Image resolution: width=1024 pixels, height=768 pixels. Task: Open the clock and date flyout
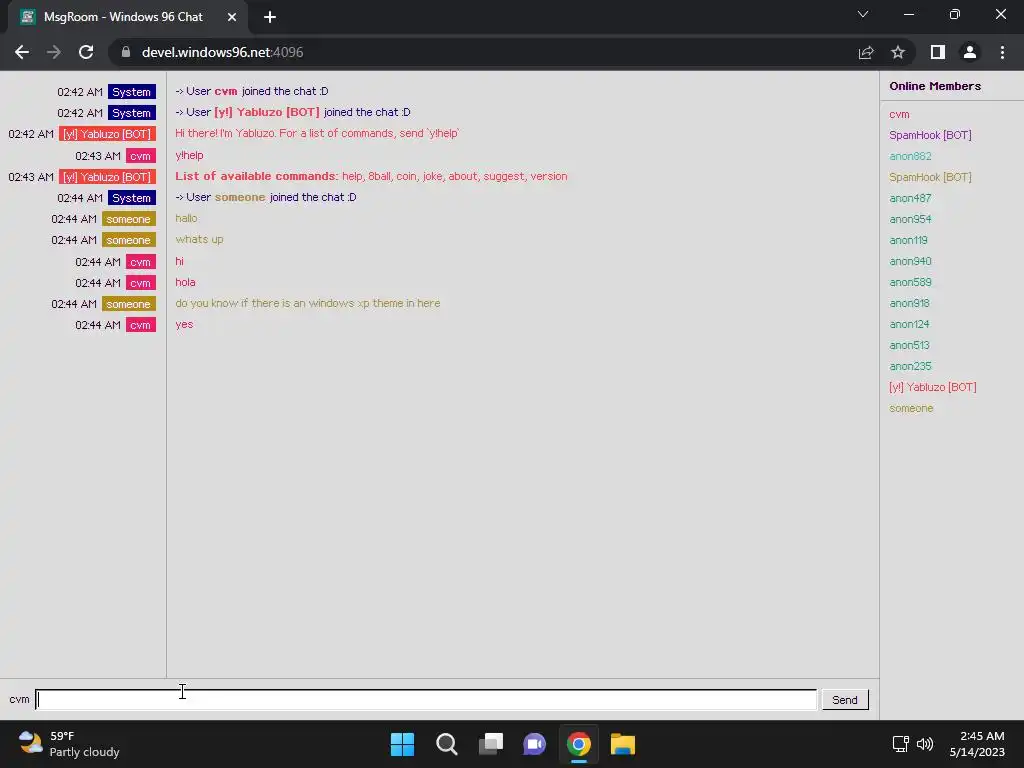point(977,744)
